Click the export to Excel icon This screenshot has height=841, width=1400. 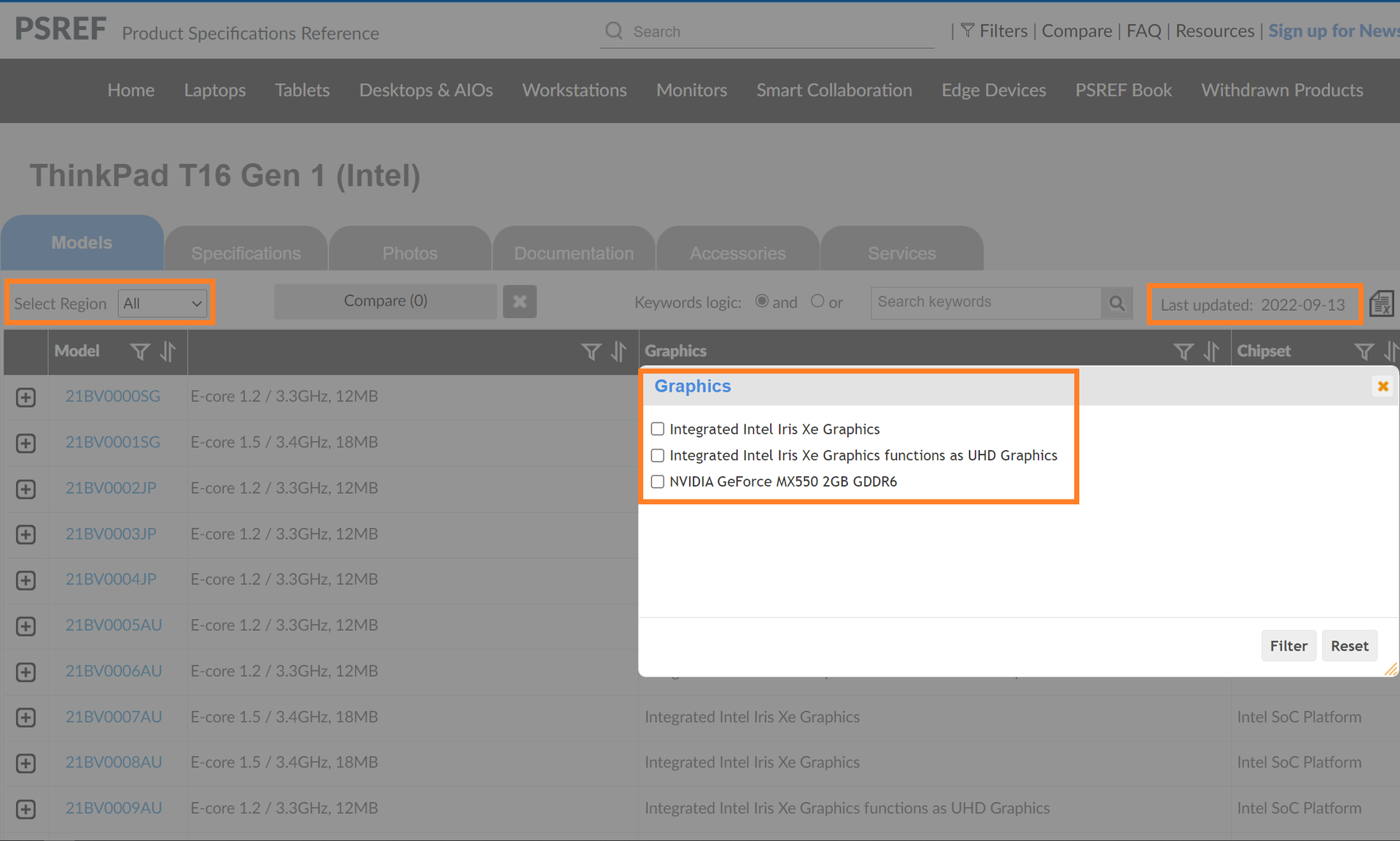(1381, 303)
